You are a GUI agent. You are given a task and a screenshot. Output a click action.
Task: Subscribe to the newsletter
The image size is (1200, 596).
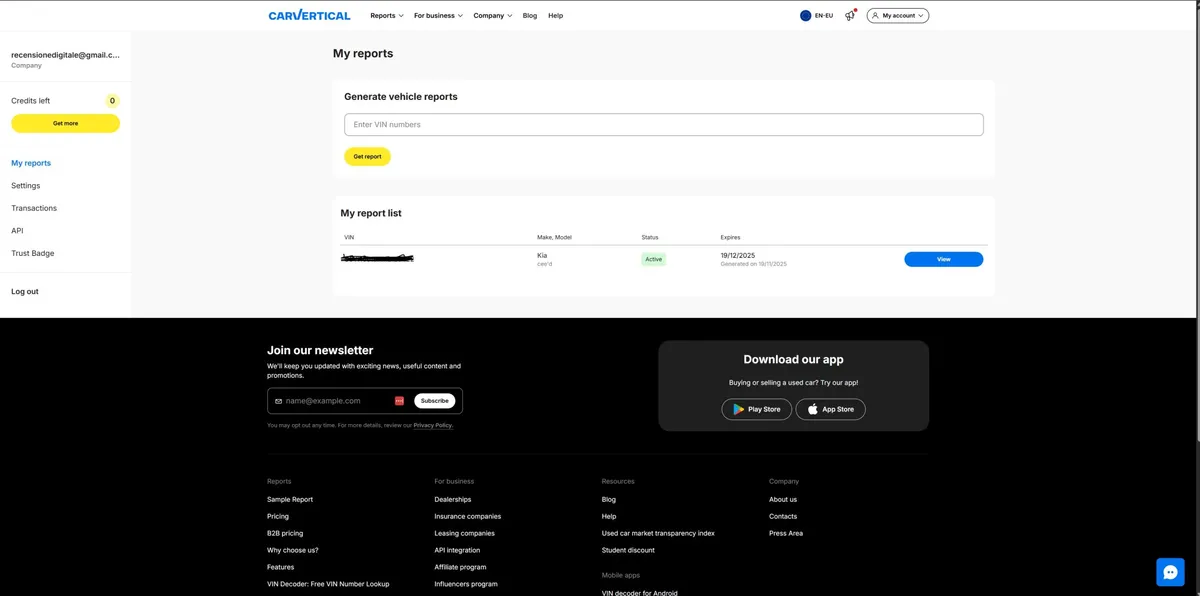click(x=435, y=401)
